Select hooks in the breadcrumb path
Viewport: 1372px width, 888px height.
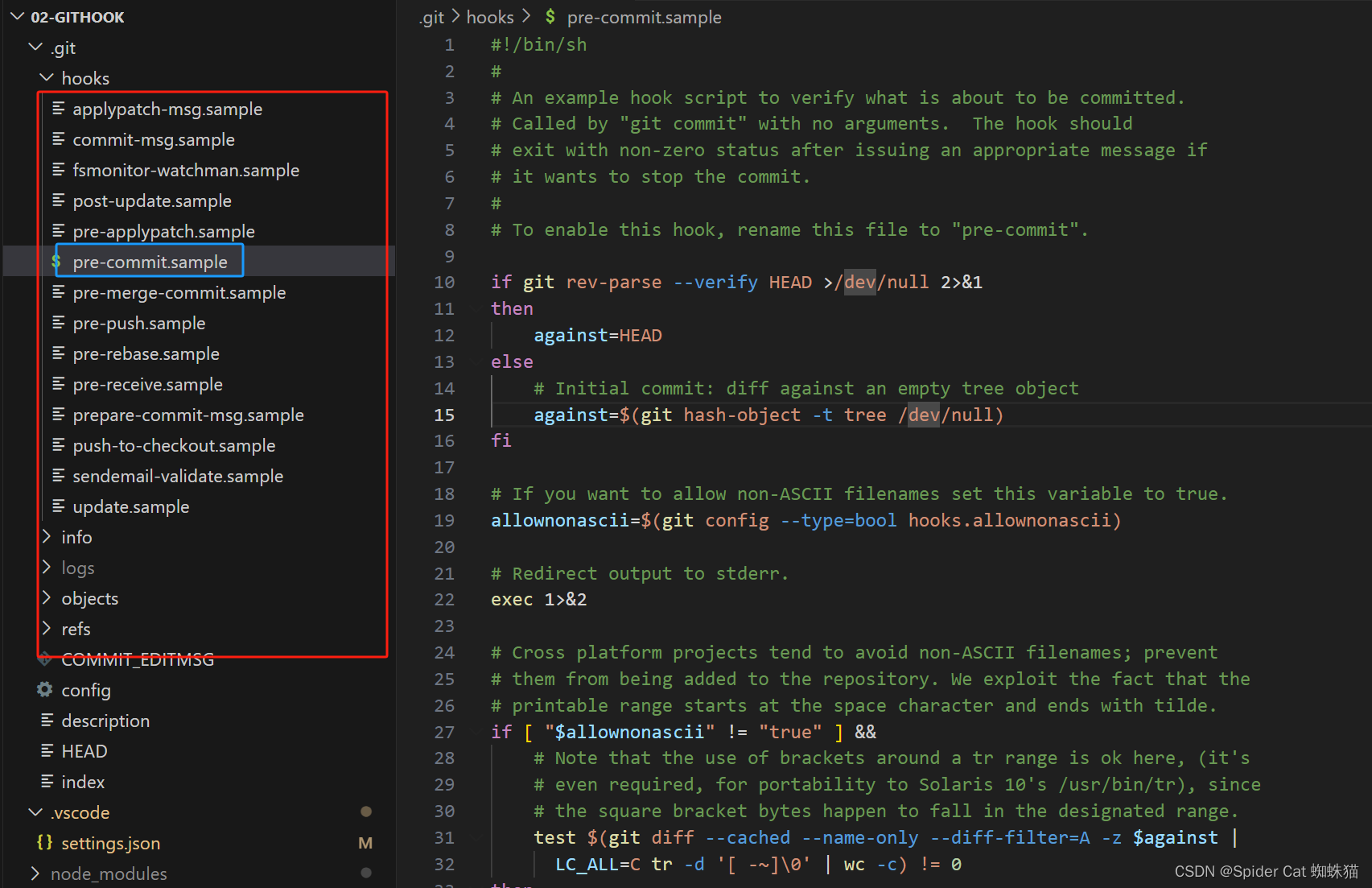click(x=489, y=17)
